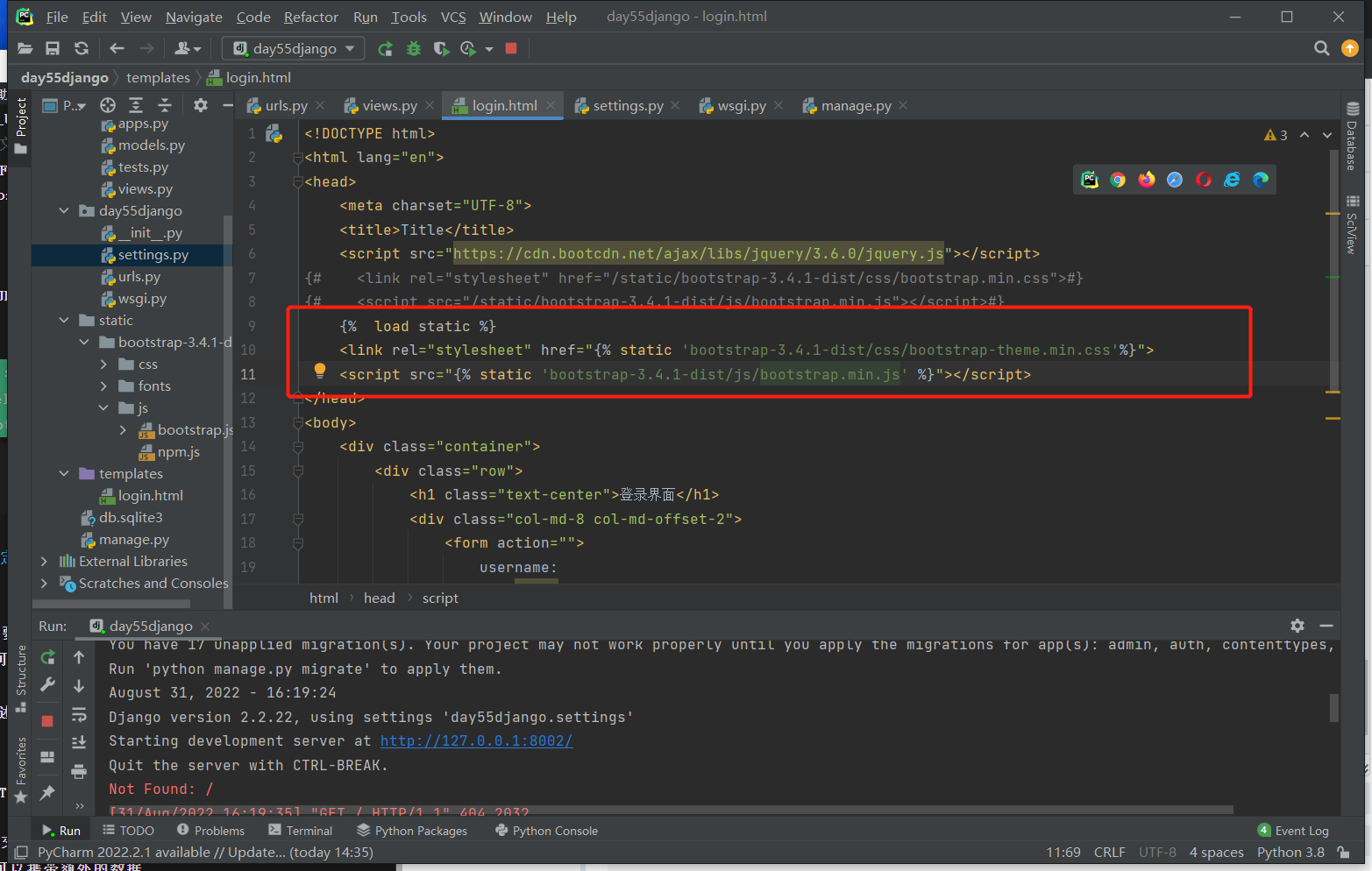Preview login.html in Safari
The image size is (1372, 871).
click(1175, 180)
